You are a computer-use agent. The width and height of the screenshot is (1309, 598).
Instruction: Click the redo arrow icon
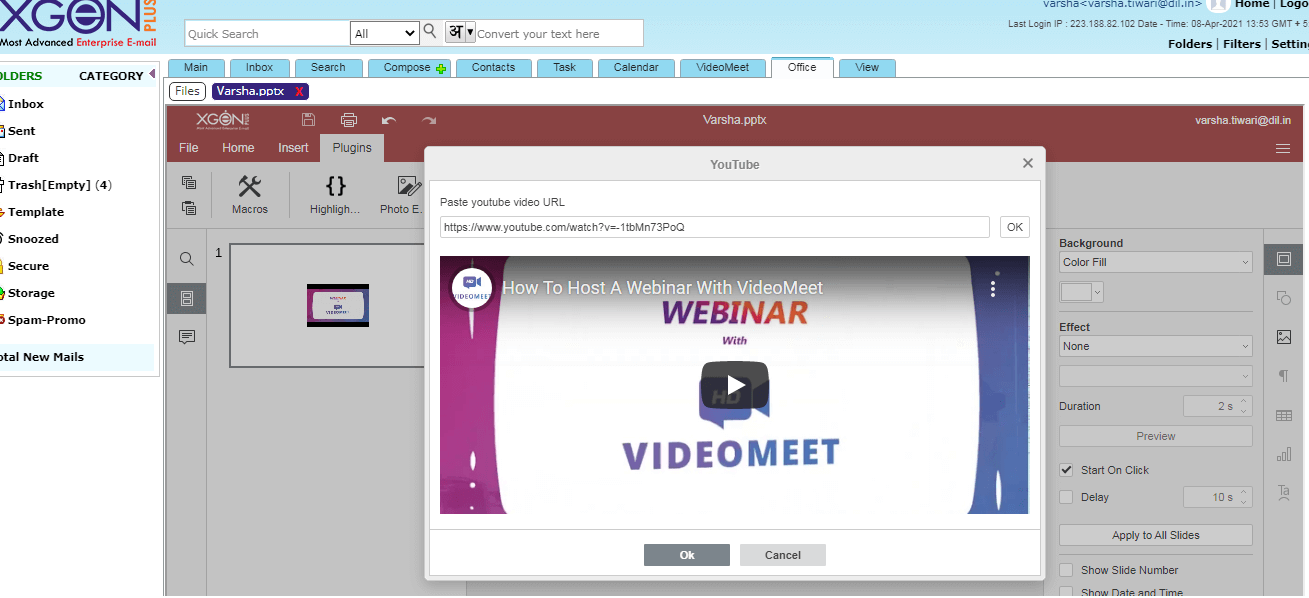tap(429, 120)
